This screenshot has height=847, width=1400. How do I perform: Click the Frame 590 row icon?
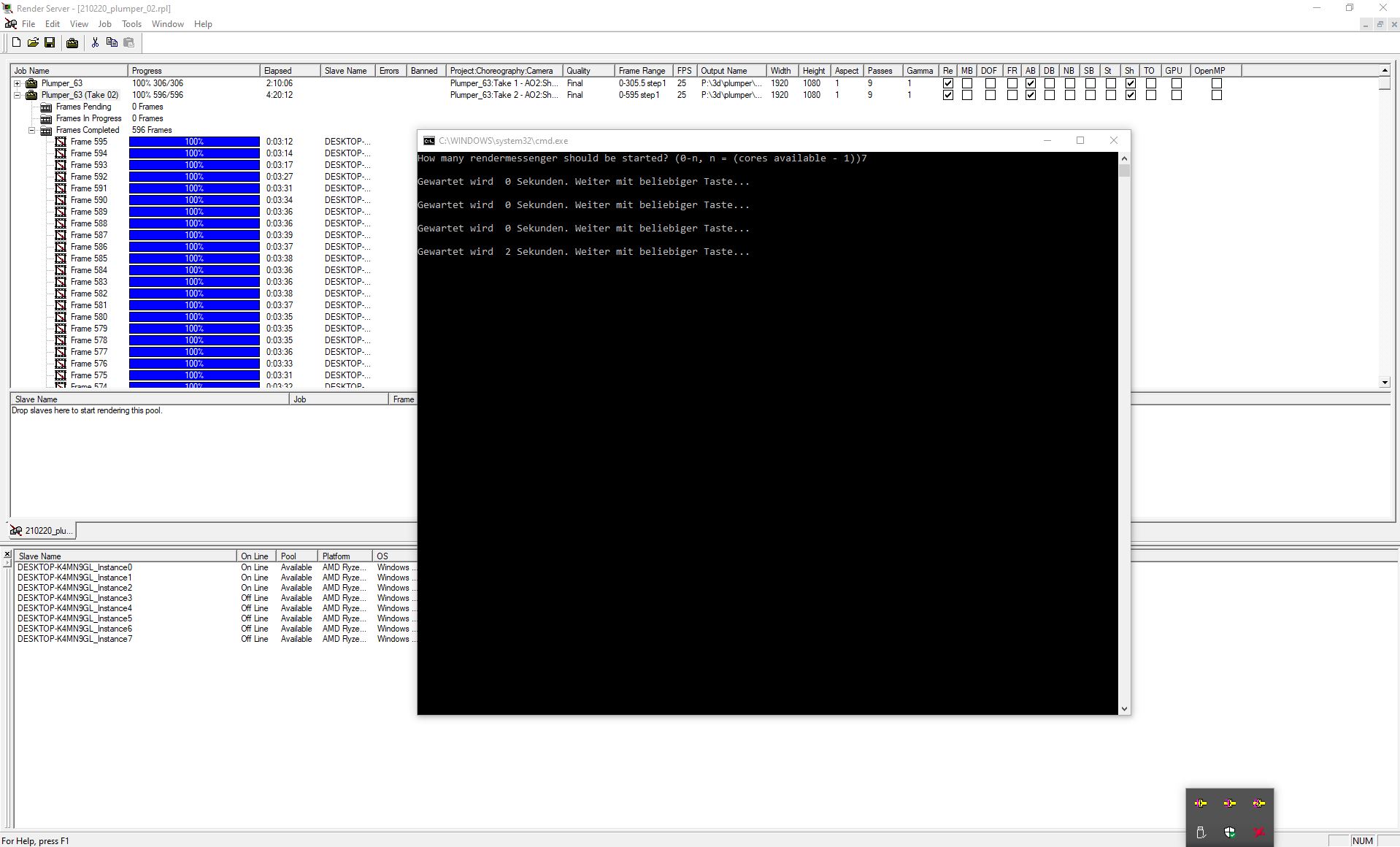[61, 200]
